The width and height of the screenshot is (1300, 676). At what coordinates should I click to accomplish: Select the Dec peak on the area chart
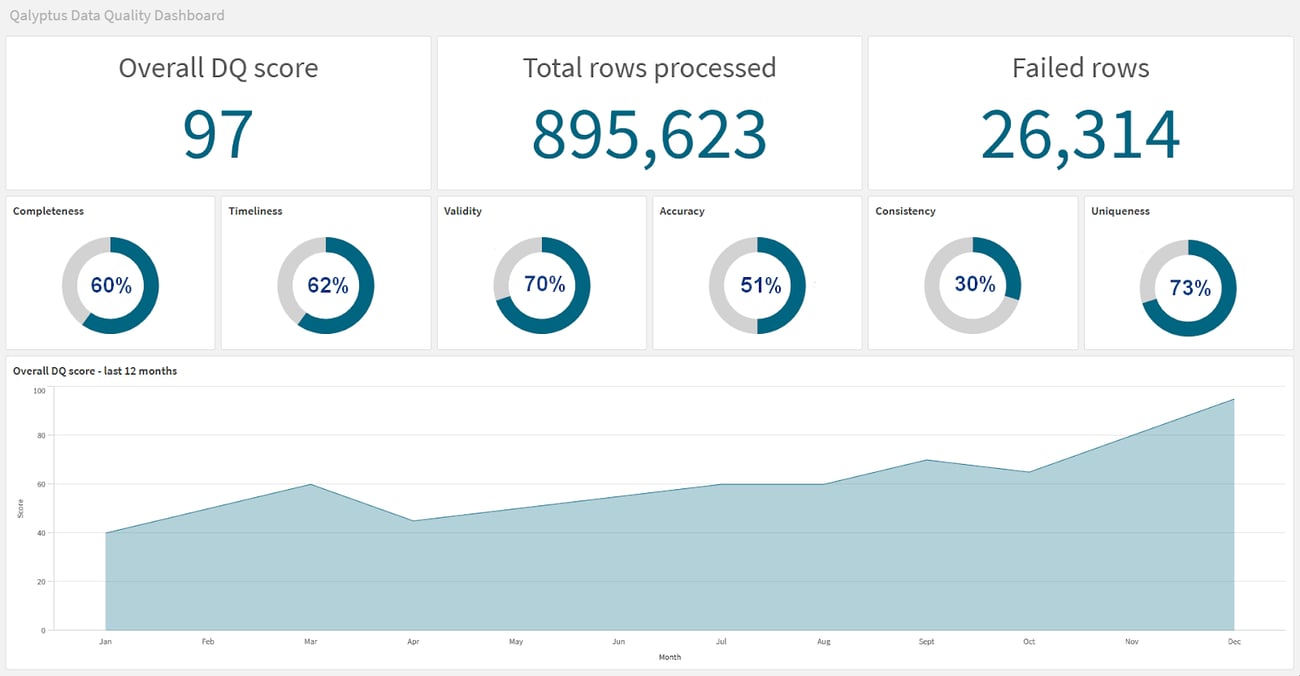point(1234,400)
